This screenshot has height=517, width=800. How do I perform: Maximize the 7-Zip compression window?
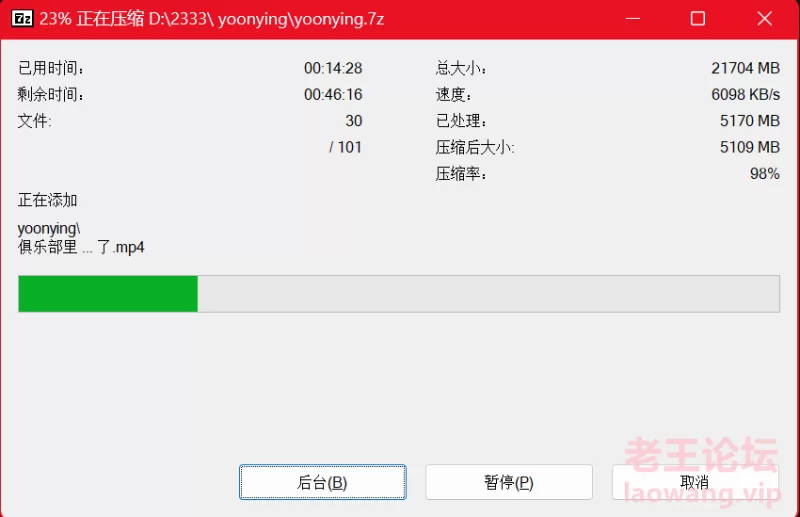(698, 19)
